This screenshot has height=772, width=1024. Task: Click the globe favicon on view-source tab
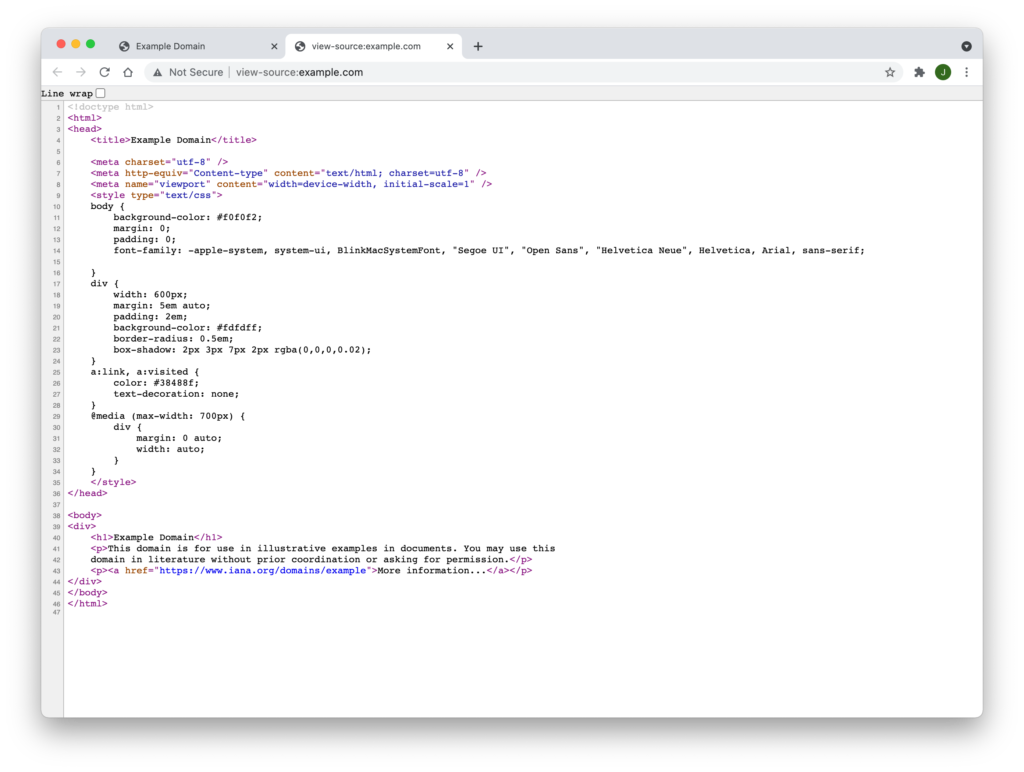300,46
